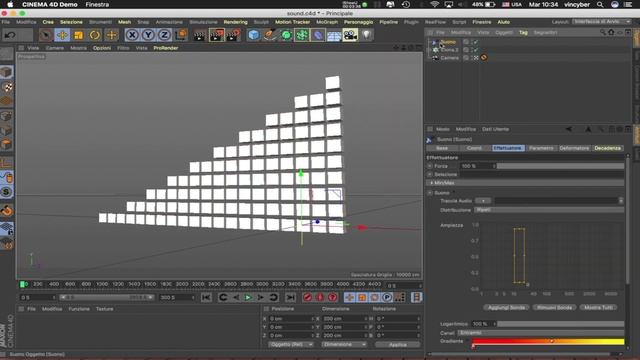Open the coordinate system cube icon
This screenshot has width=640, height=360.
181,35
